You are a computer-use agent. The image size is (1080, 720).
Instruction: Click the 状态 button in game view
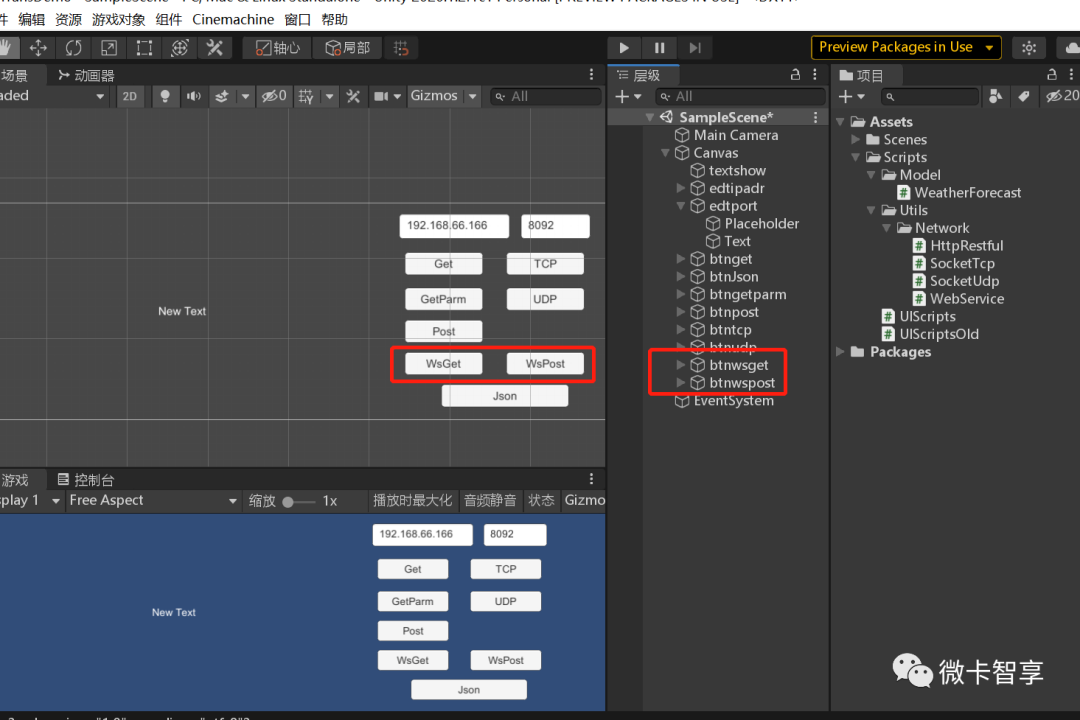(x=541, y=500)
